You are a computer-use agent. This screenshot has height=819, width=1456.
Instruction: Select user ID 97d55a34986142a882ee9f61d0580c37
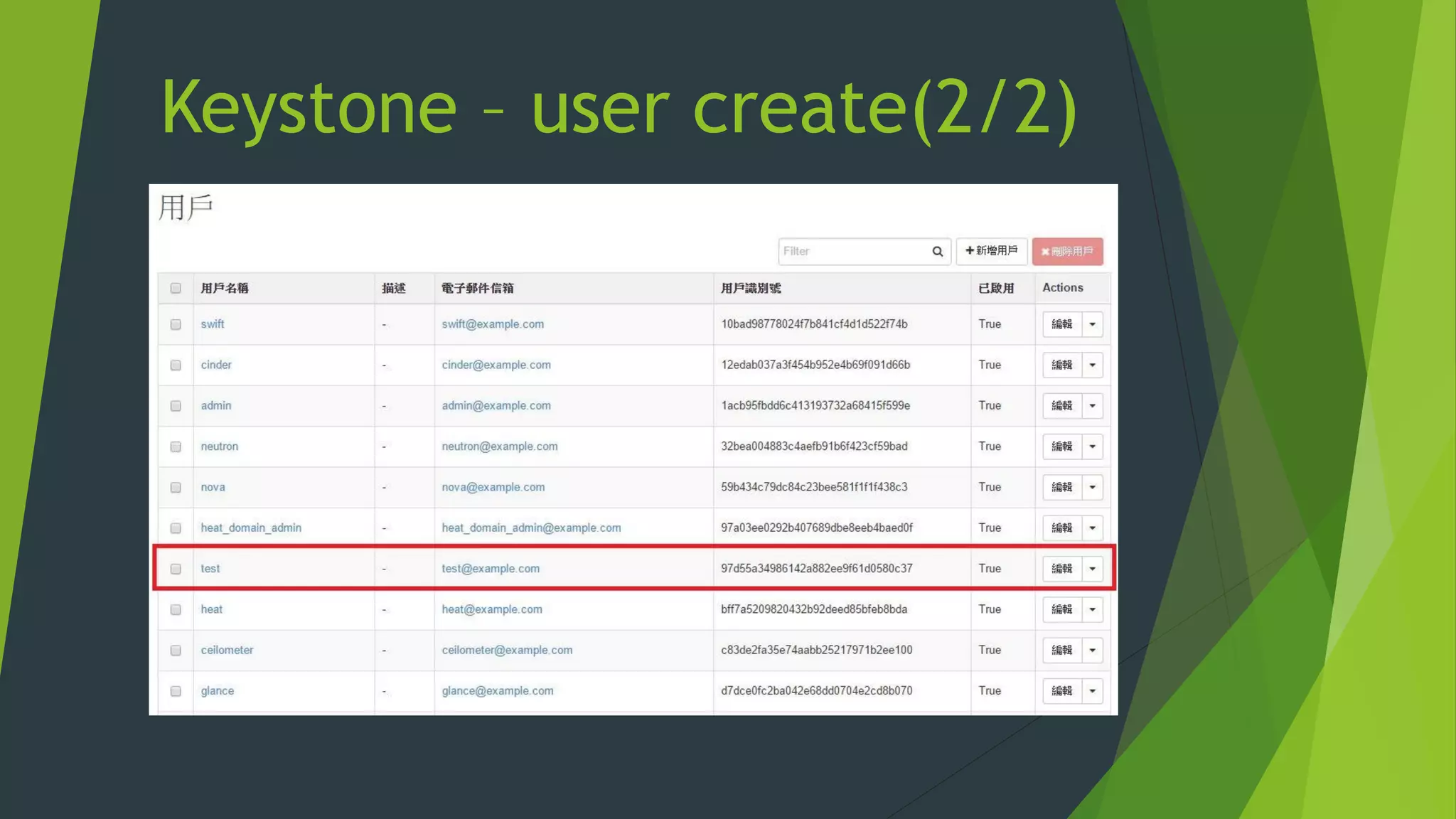point(817,569)
